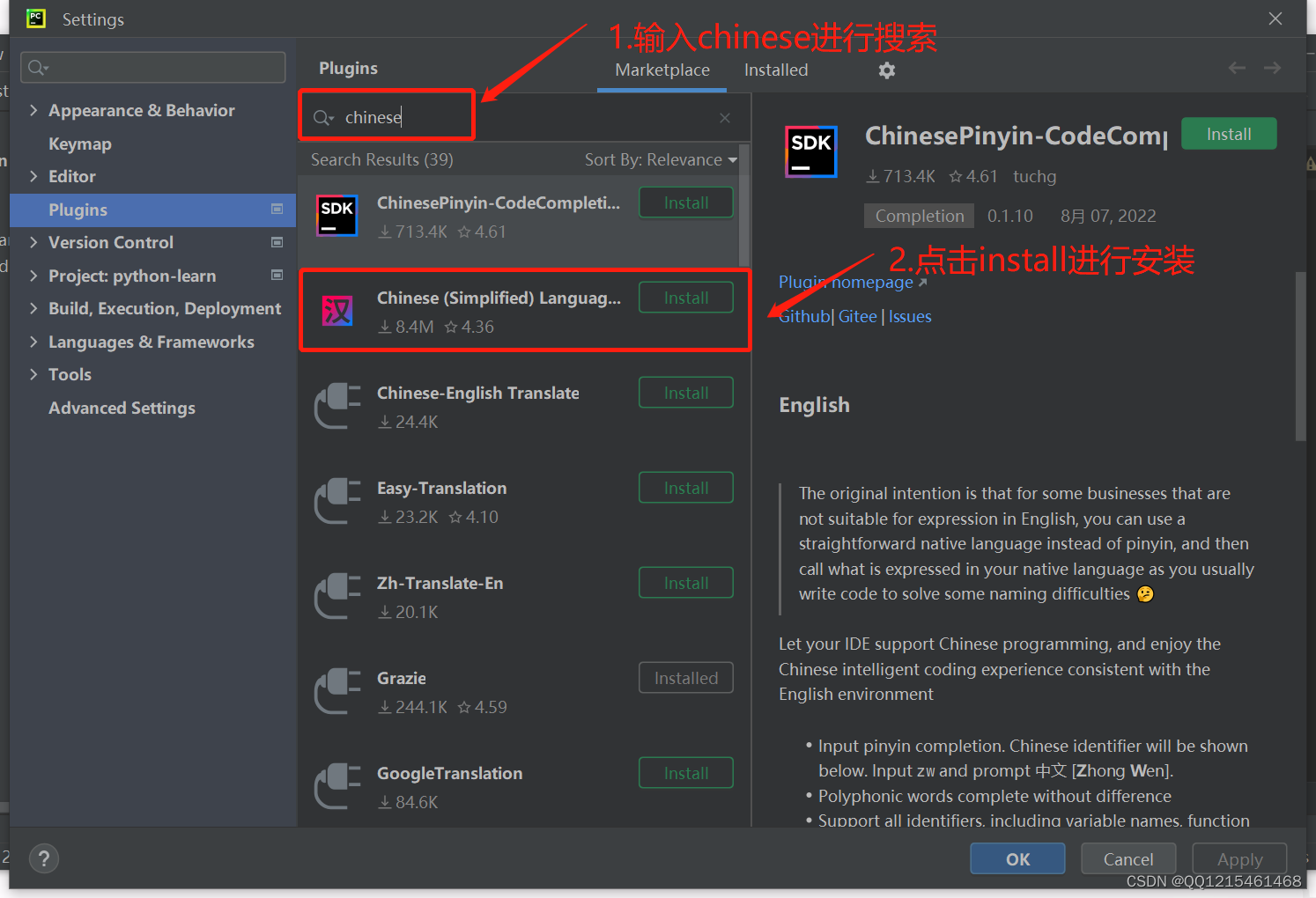Click the settings search magnifier icon

(37, 67)
